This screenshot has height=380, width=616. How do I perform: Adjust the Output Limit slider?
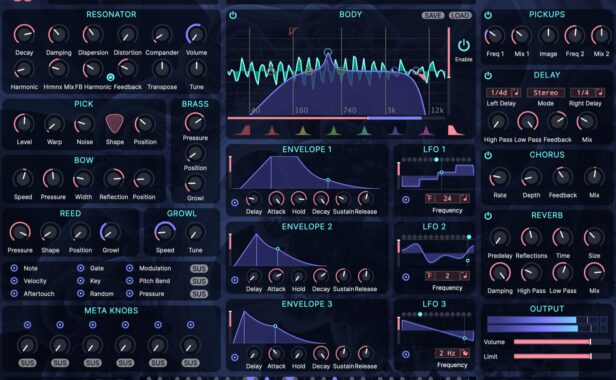point(561,356)
